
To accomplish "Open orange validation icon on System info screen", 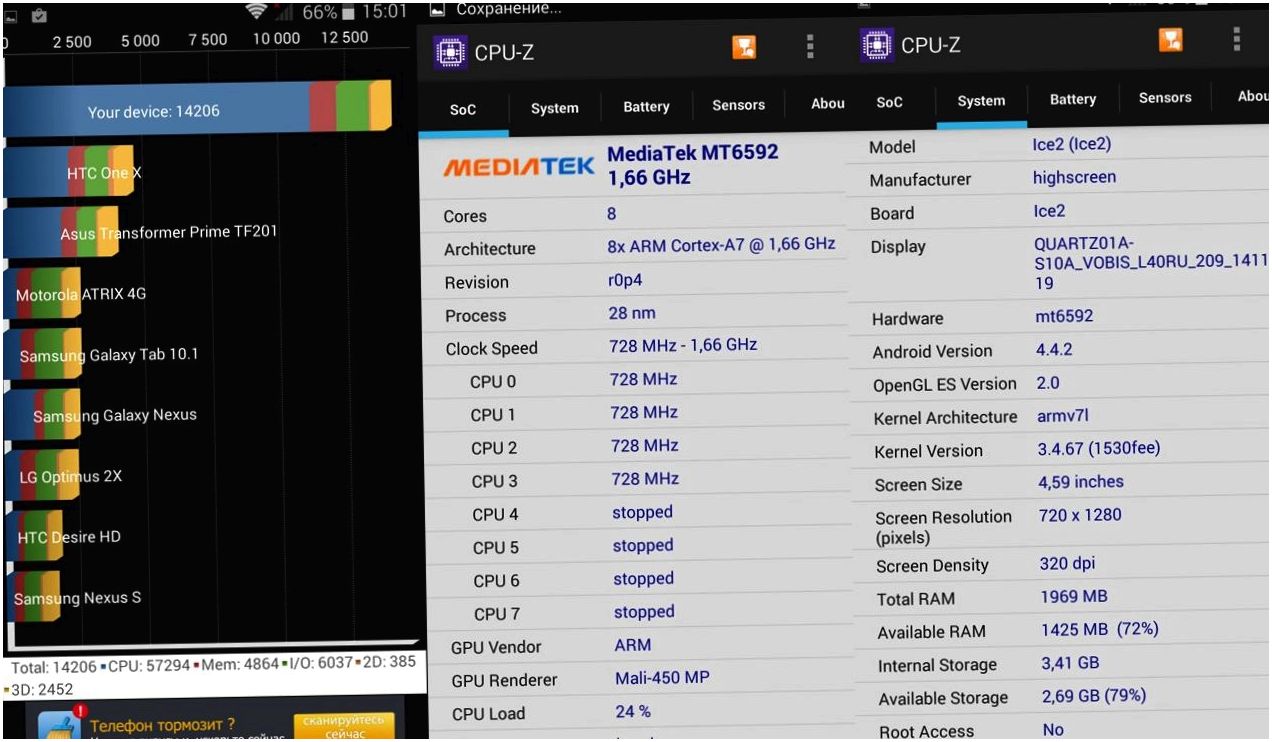I will 1171,40.
